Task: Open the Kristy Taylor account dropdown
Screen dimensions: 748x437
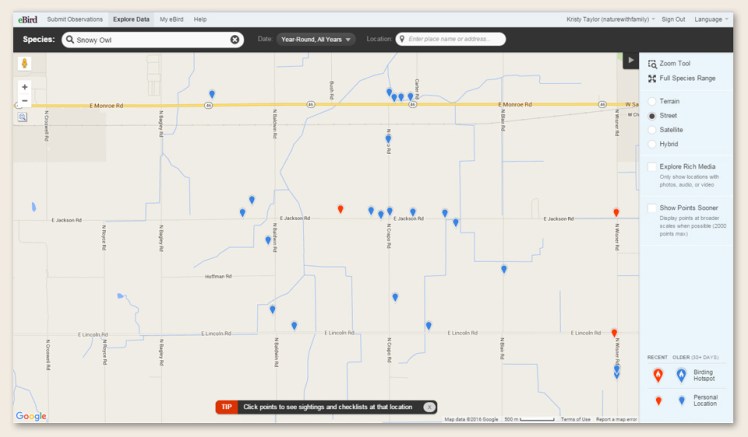Action: tap(610, 20)
